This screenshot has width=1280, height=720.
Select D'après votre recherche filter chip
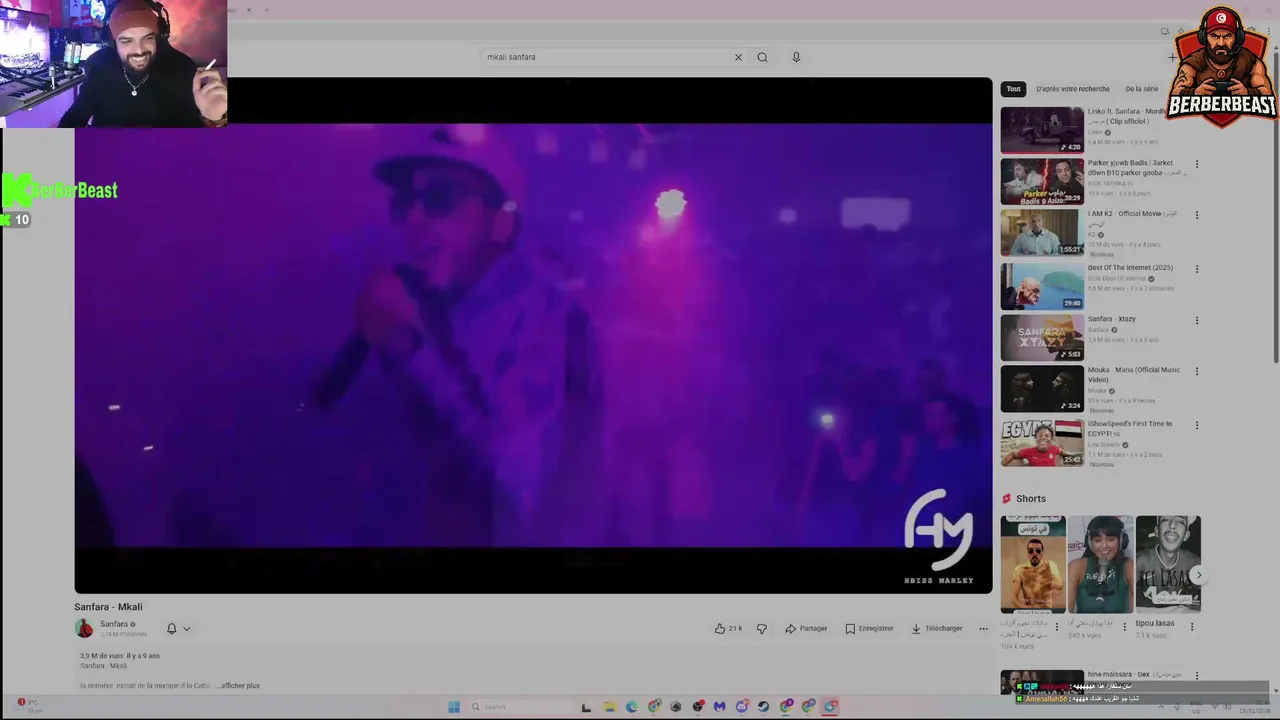[x=1073, y=89]
